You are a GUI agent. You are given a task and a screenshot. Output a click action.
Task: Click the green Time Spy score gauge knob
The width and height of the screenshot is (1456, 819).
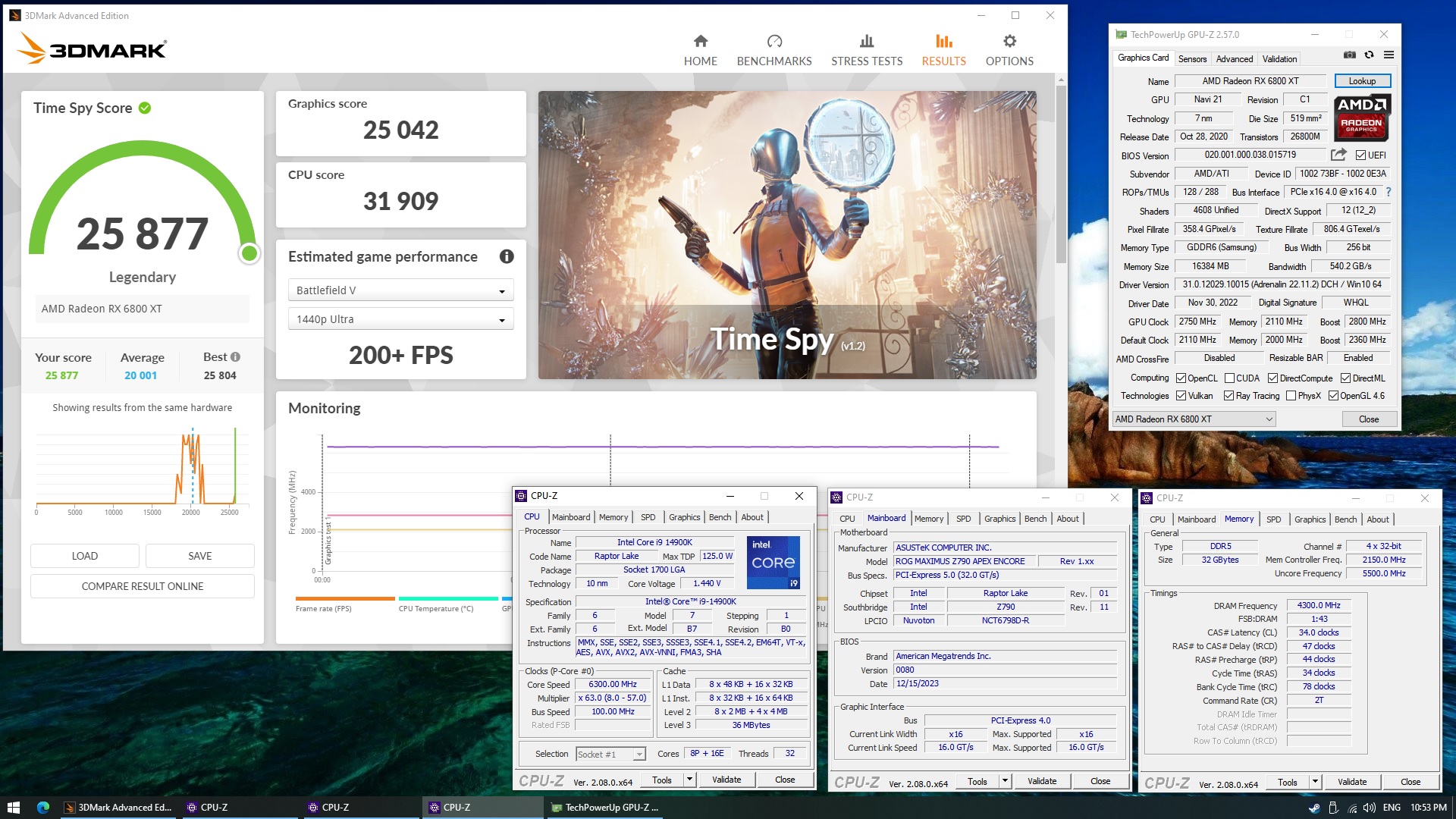pyautogui.click(x=249, y=253)
